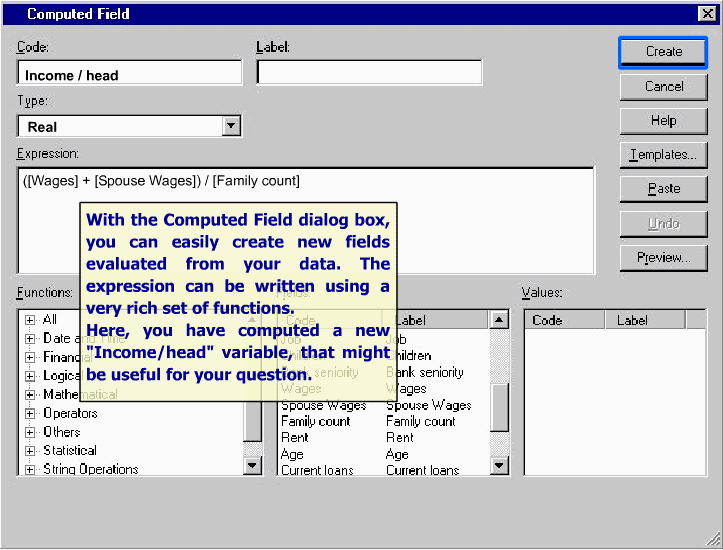The width and height of the screenshot is (723, 550).
Task: Click the Code input field
Action: [x=130, y=74]
